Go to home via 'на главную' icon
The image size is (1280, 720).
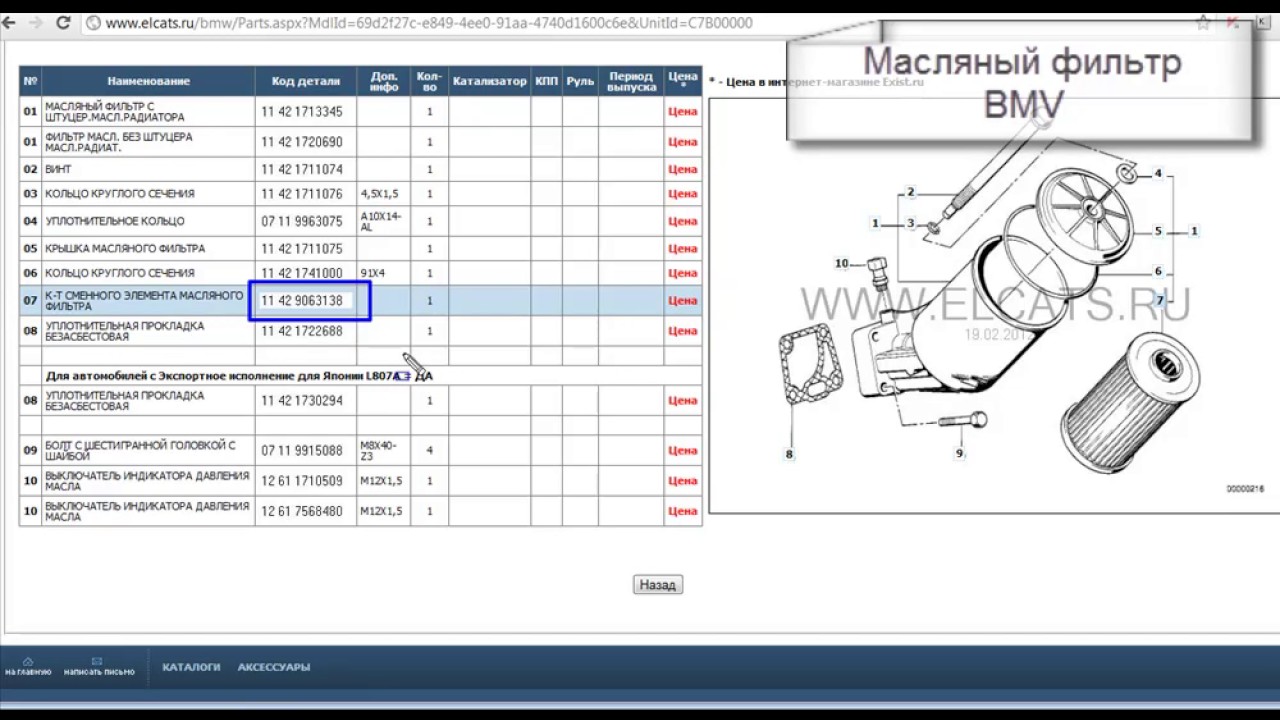pyautogui.click(x=28, y=666)
